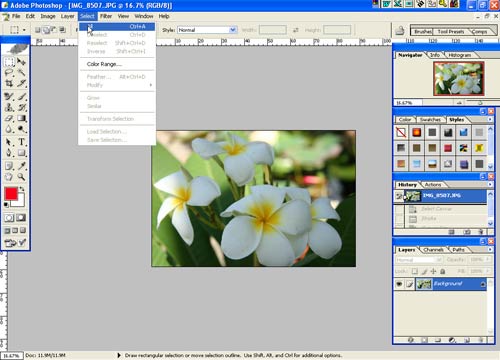Toggle lock all padlock in Layers panel
This screenshot has width=500, height=360.
click(x=443, y=271)
